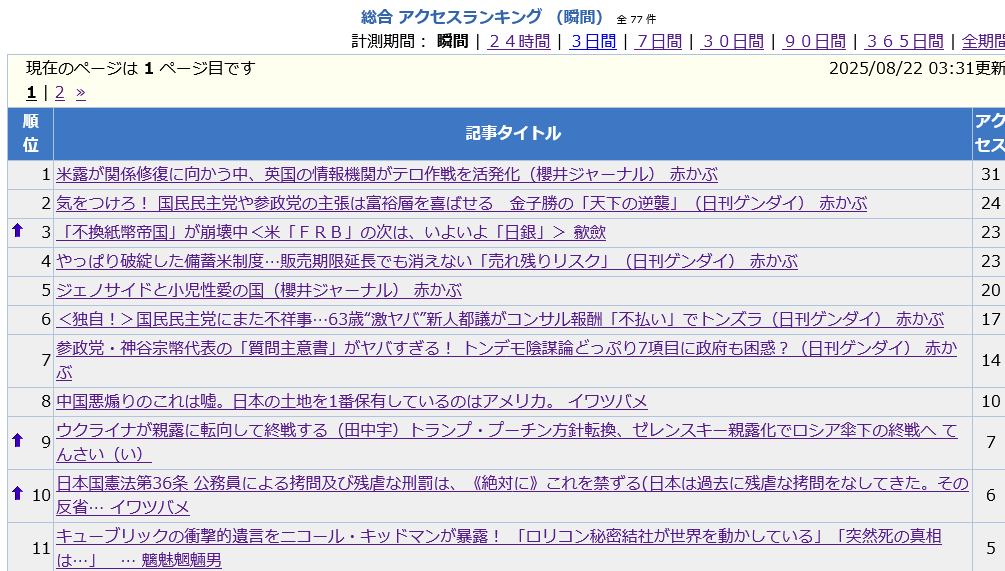Click the 総合 アクセスランキング (瞬間) heading
1005x571 pixels.
[482, 17]
